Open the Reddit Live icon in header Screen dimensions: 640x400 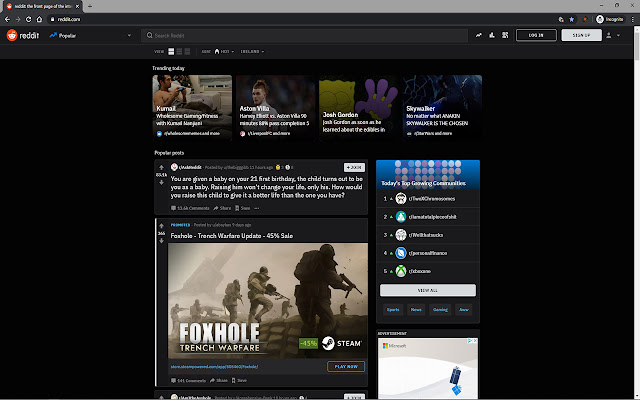[505, 35]
